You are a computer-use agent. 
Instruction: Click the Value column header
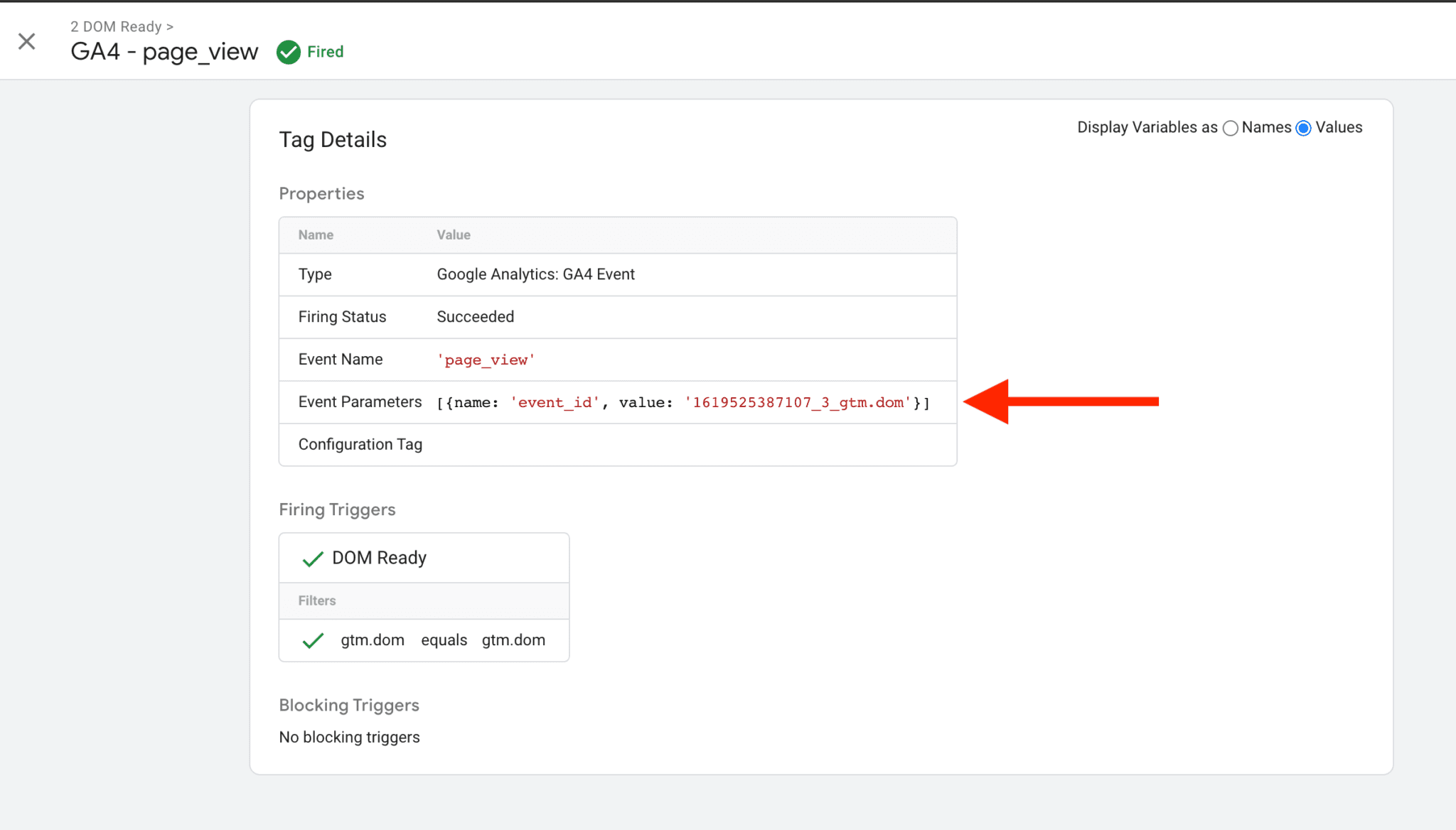[454, 235]
